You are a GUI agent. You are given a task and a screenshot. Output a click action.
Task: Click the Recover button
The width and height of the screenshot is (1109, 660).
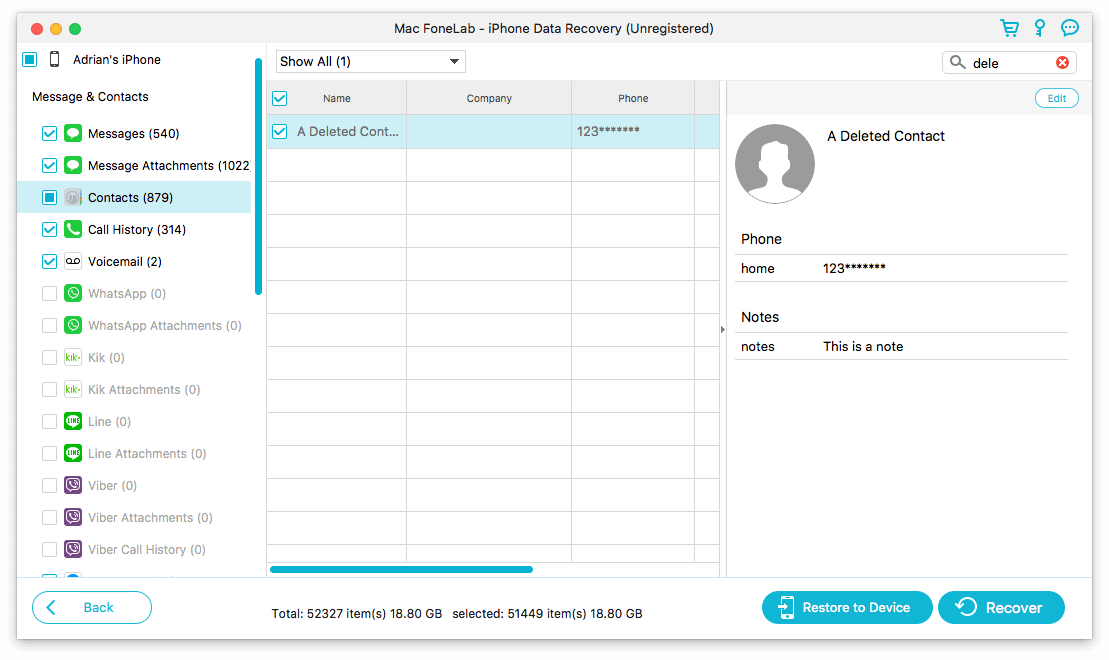[x=1001, y=607]
